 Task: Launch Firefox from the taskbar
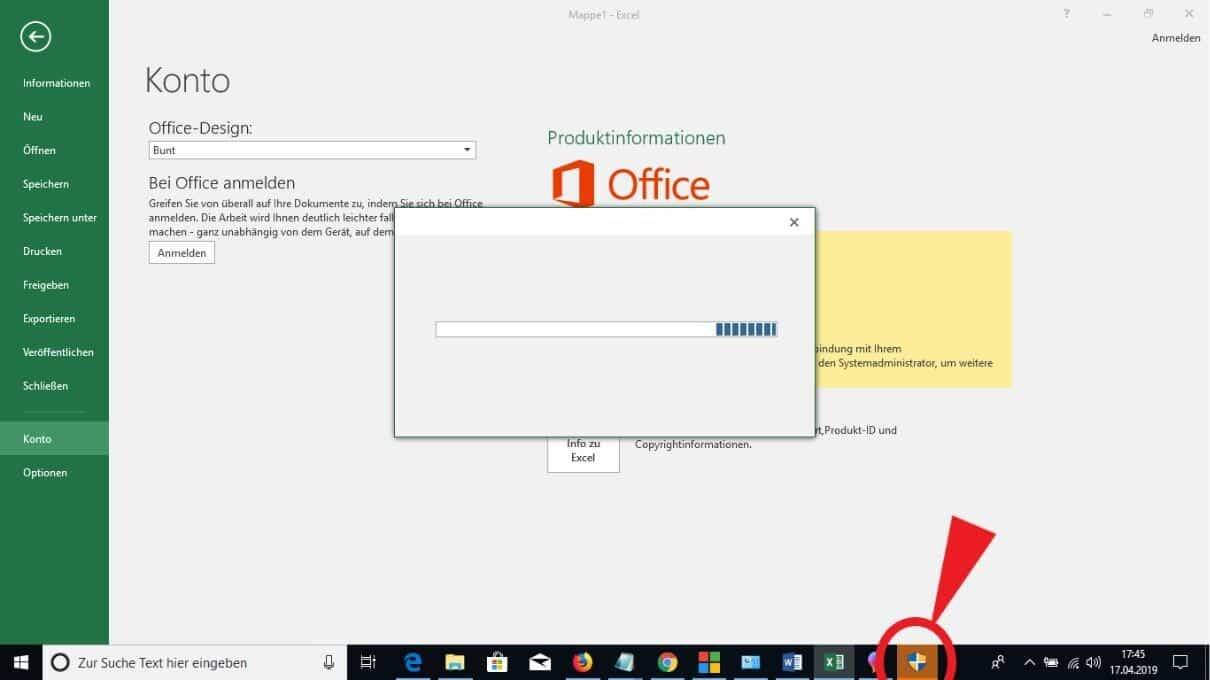(x=582, y=662)
